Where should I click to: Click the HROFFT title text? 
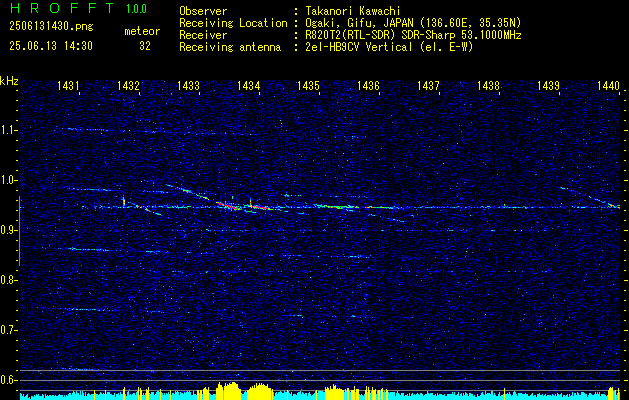pyautogui.click(x=62, y=8)
